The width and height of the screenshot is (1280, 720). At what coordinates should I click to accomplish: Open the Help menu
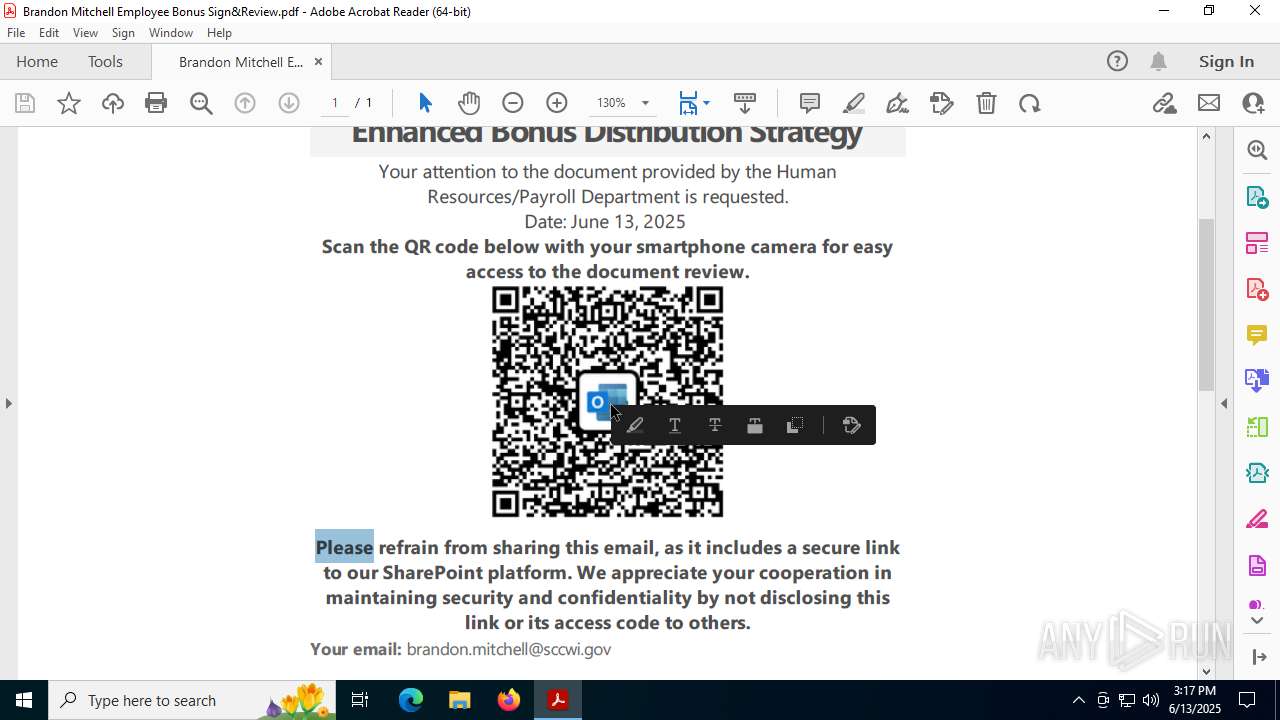click(219, 32)
